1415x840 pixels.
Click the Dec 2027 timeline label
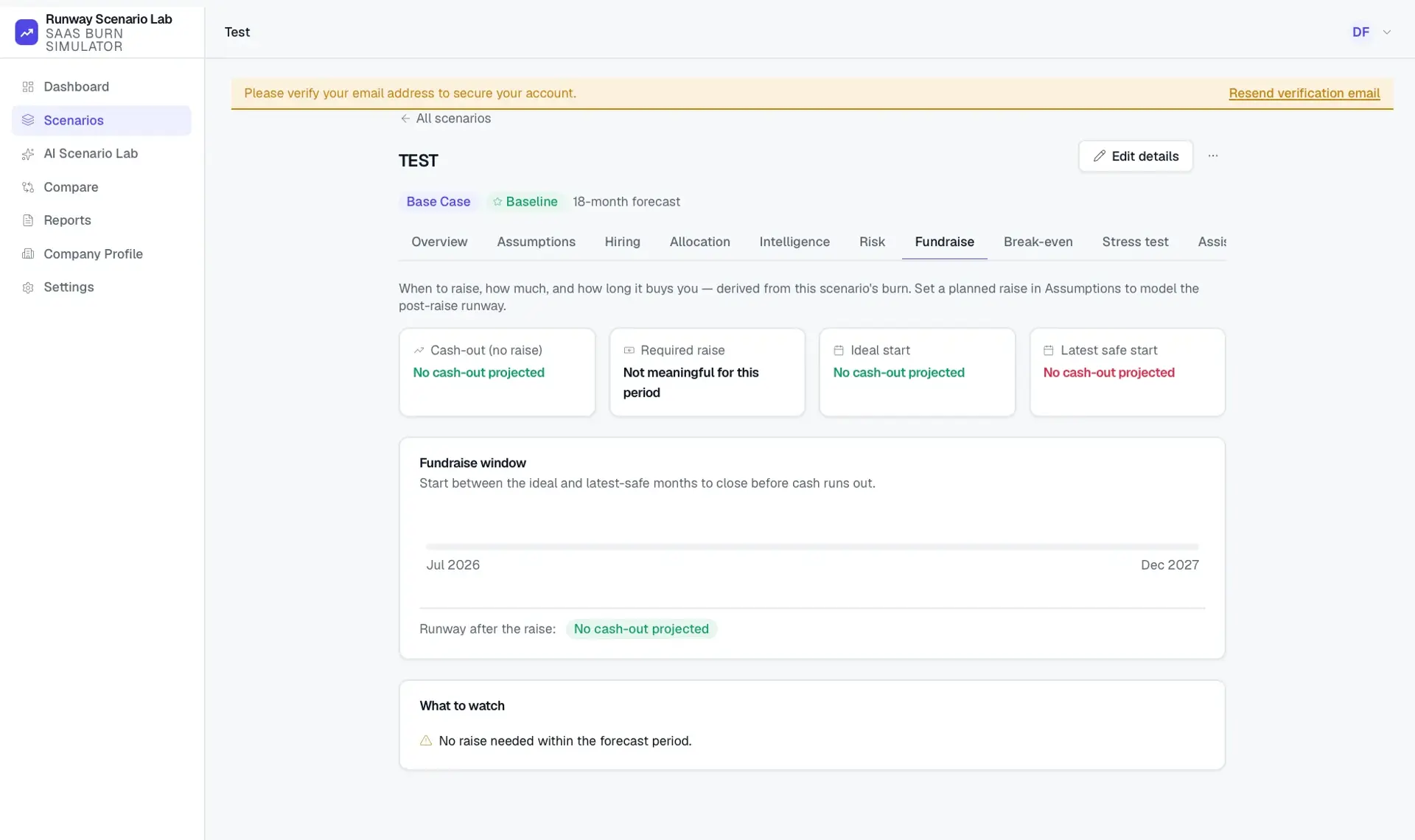point(1170,565)
